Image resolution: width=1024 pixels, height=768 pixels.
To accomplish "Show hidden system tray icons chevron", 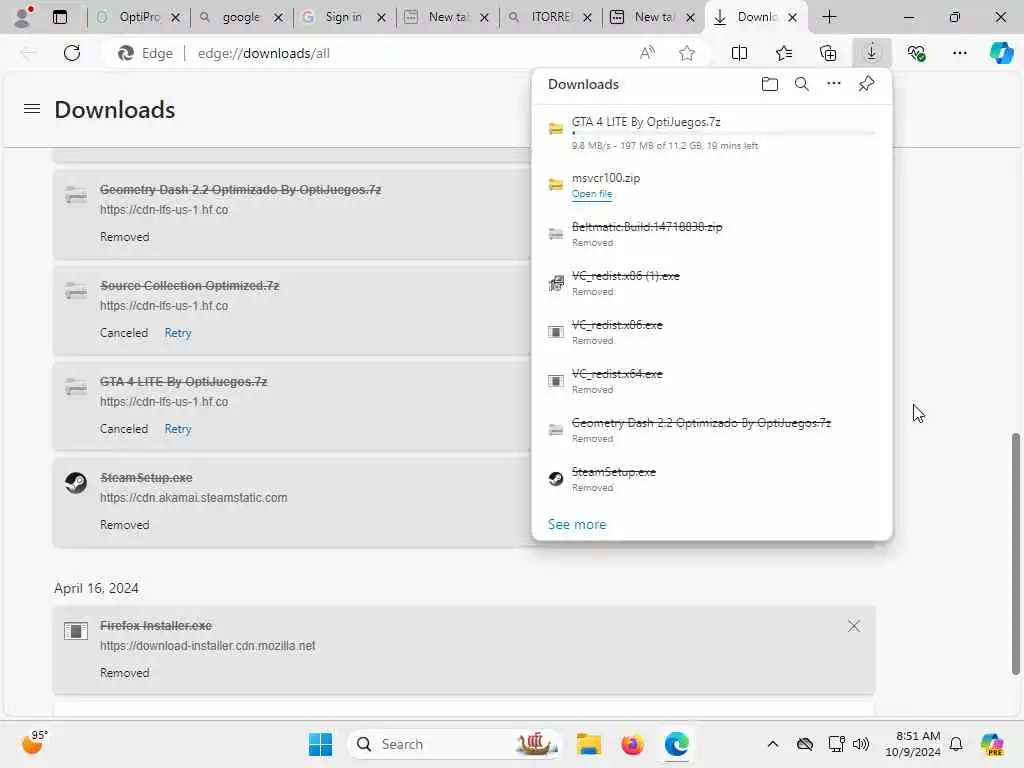I will [773, 744].
